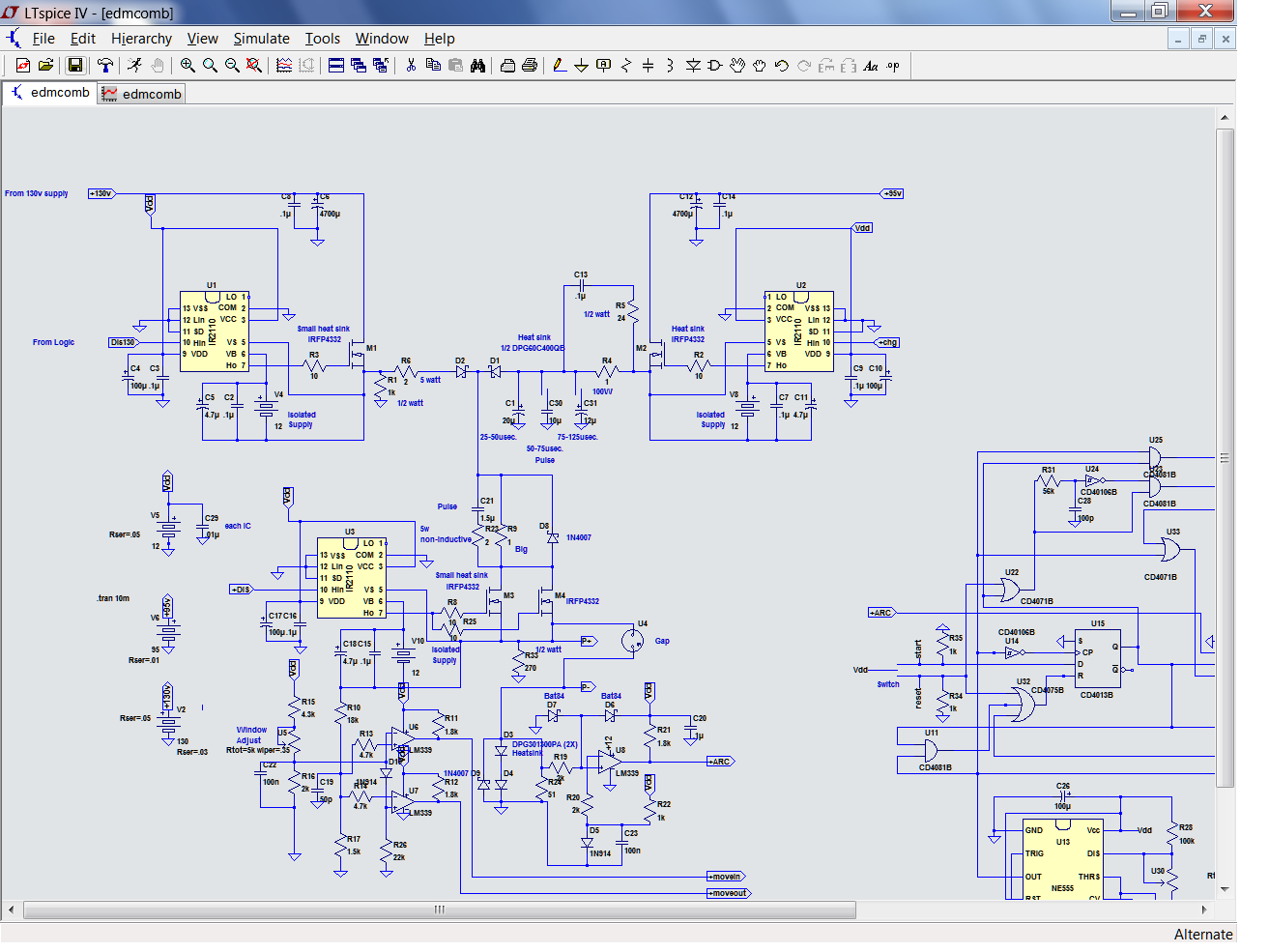This screenshot has width=1269, height=952.
Task: Click the 'Alternate' status bar text
Action: (1203, 935)
